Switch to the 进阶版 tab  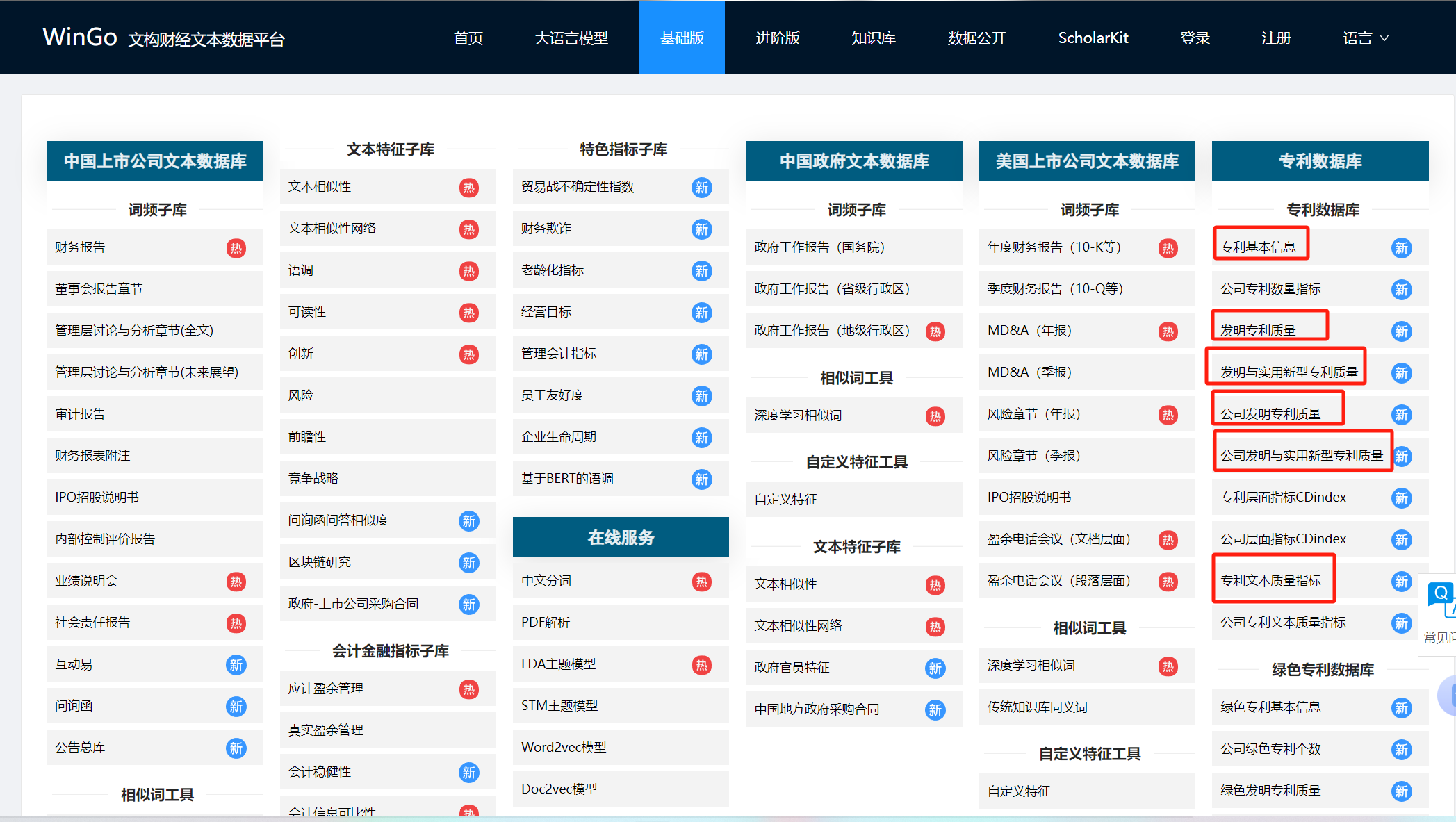pos(778,38)
